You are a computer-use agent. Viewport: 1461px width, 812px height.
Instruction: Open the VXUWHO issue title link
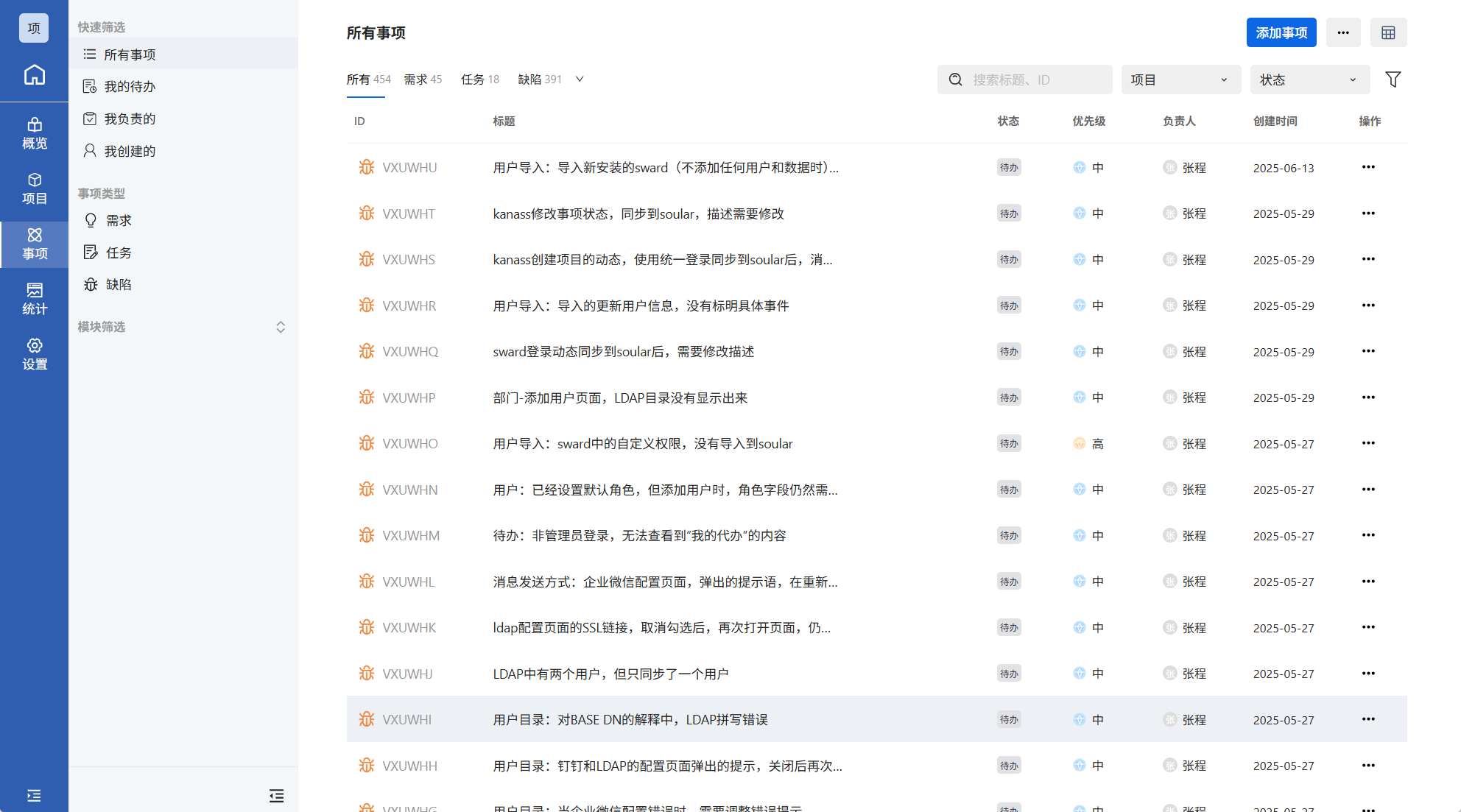(x=642, y=444)
